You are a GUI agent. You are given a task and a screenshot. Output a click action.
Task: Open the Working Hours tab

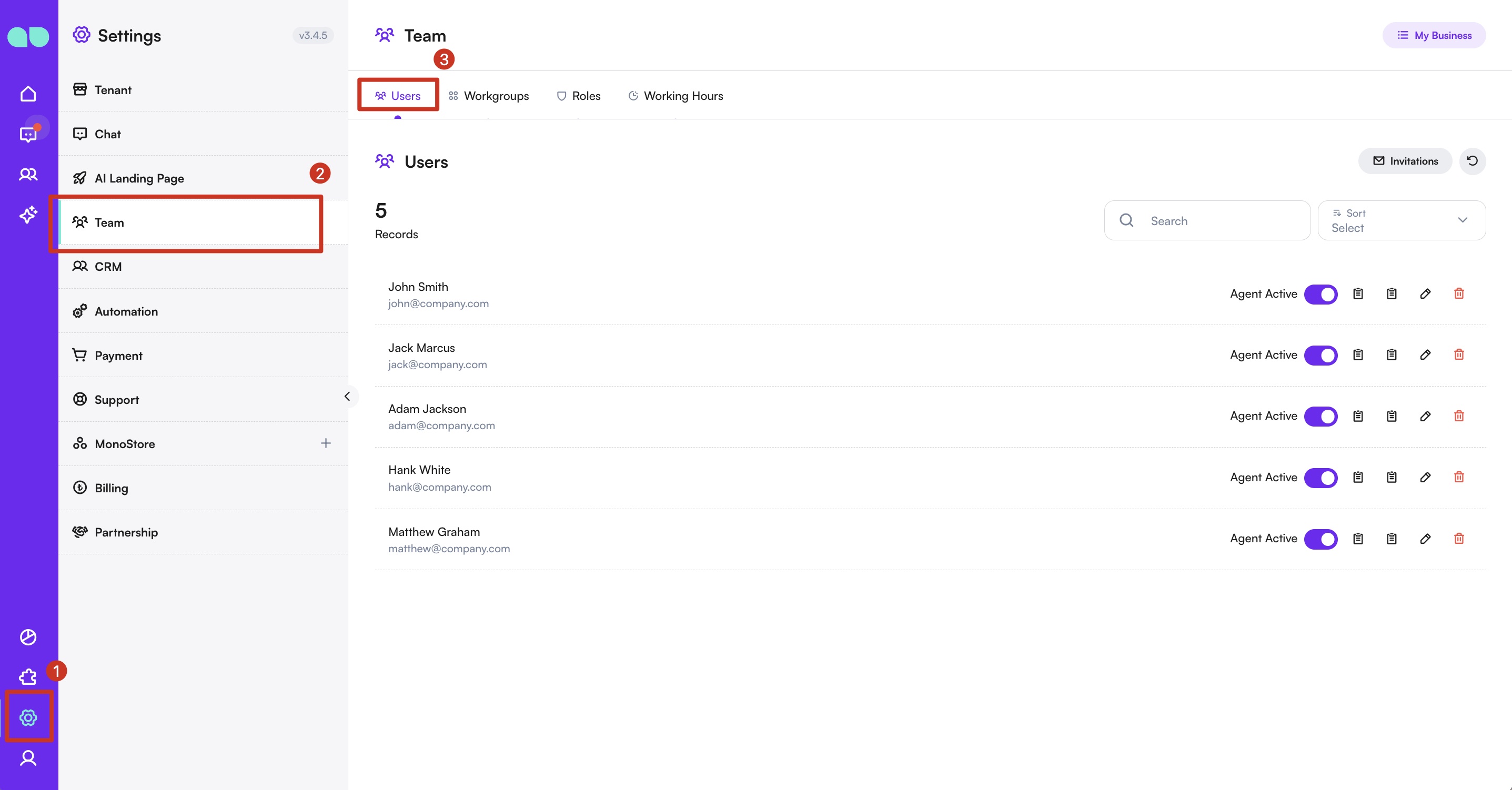676,96
